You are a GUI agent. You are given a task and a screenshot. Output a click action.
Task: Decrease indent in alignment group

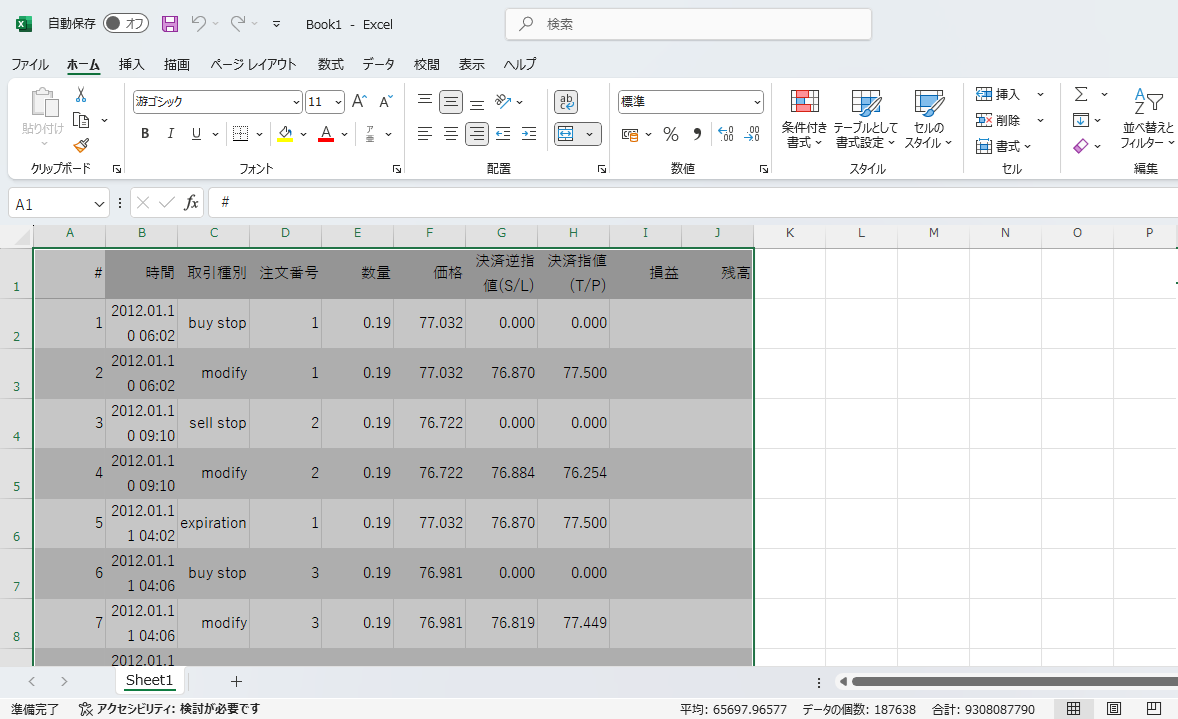[x=503, y=134]
